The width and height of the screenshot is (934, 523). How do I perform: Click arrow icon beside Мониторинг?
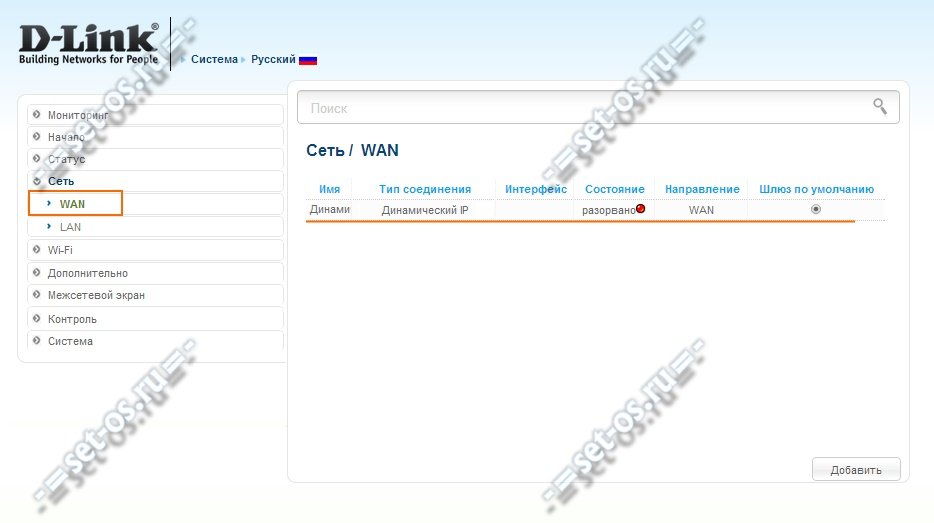click(x=37, y=114)
